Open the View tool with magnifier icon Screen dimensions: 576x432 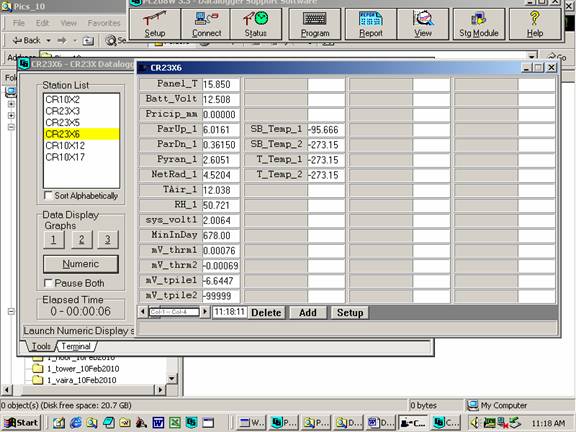(x=423, y=24)
